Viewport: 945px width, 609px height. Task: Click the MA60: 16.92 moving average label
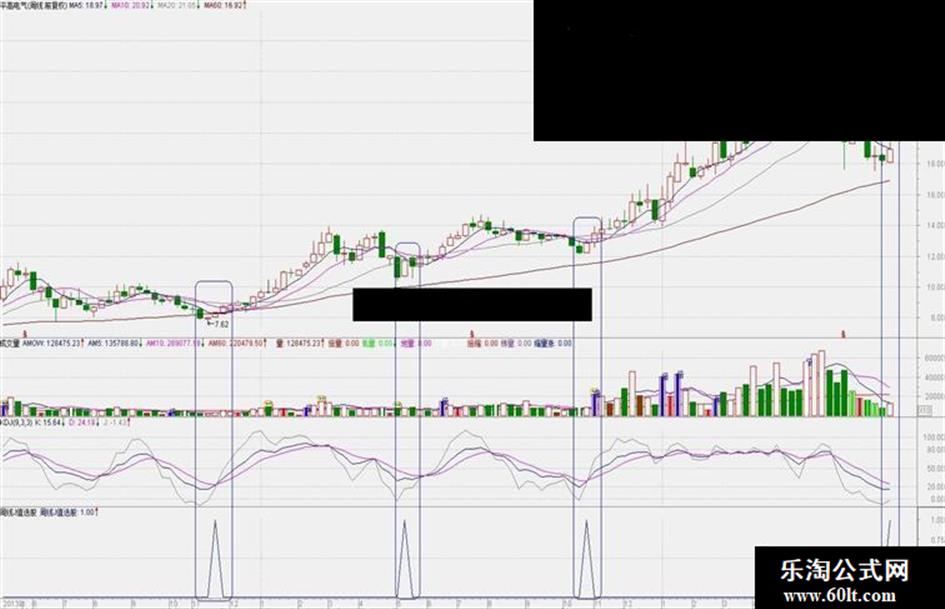coord(223,5)
